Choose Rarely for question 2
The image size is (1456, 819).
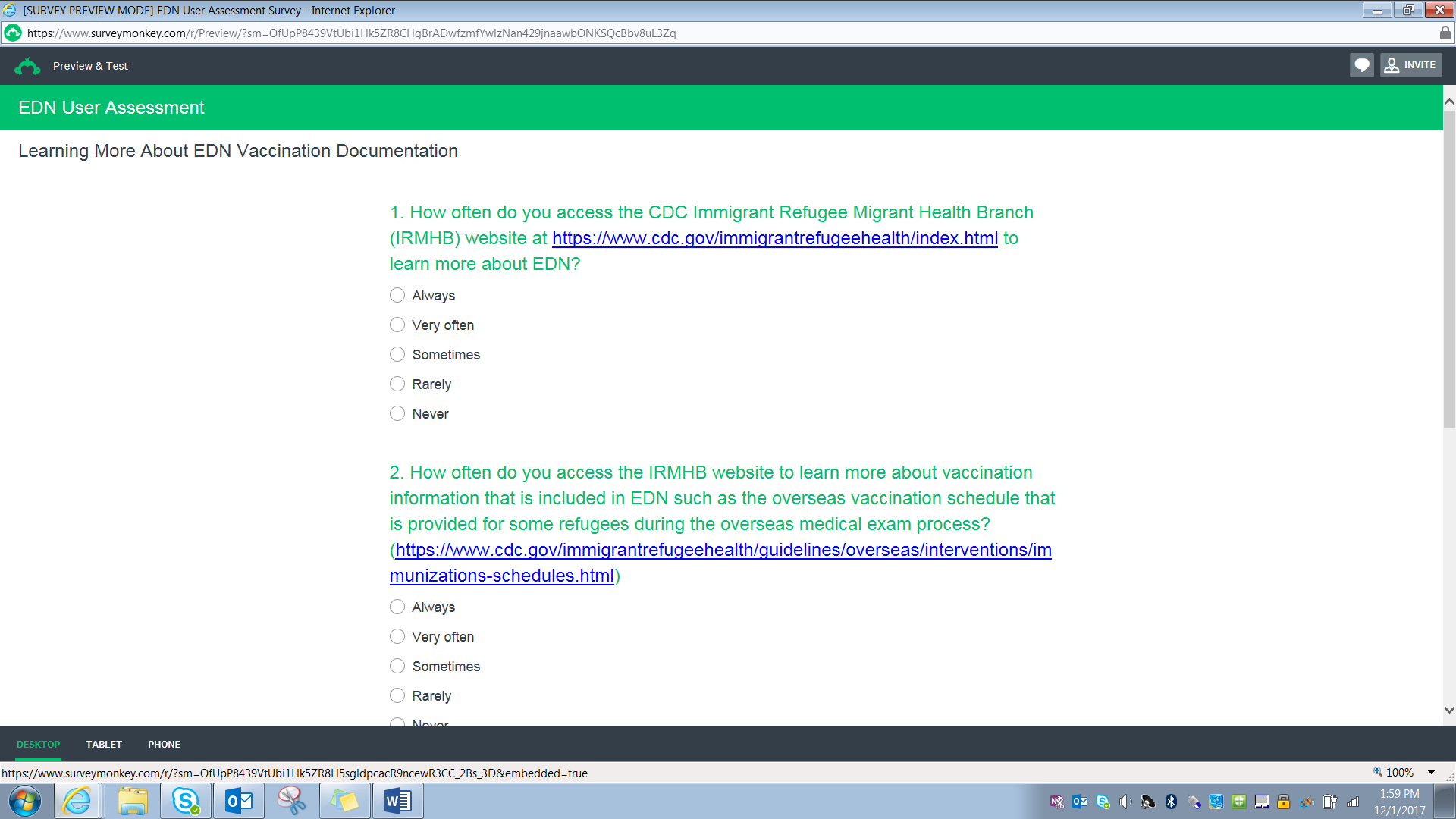[x=397, y=695]
